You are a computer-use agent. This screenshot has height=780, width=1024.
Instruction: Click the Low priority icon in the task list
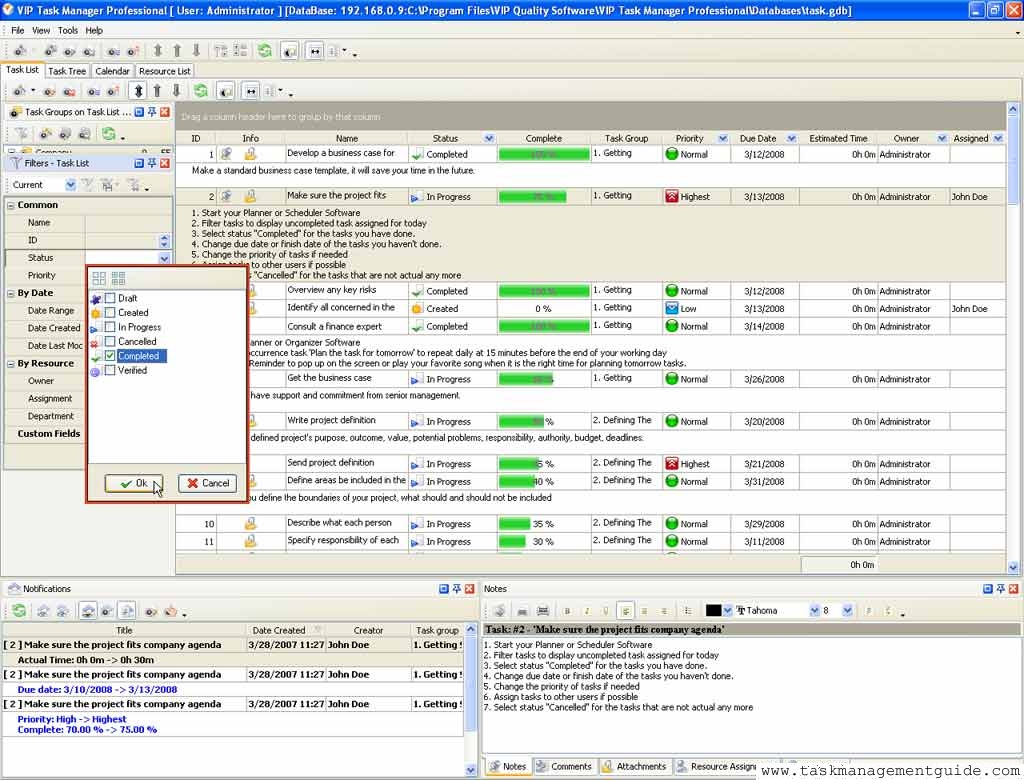(671, 308)
